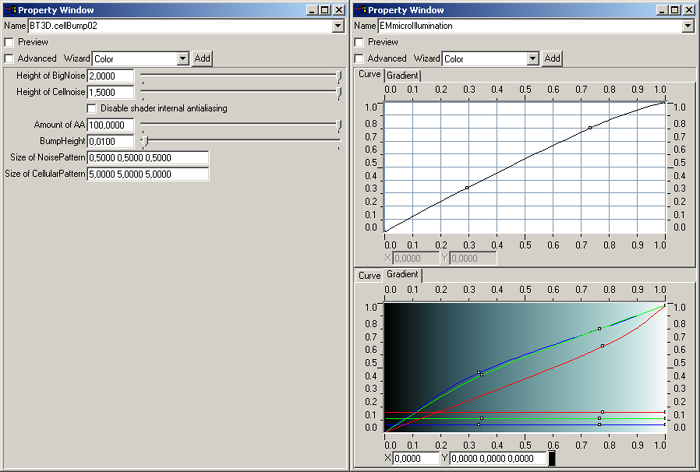Close the BT3D.cellBump02 Property Window
The height and width of the screenshot is (472, 700).
point(339,8)
